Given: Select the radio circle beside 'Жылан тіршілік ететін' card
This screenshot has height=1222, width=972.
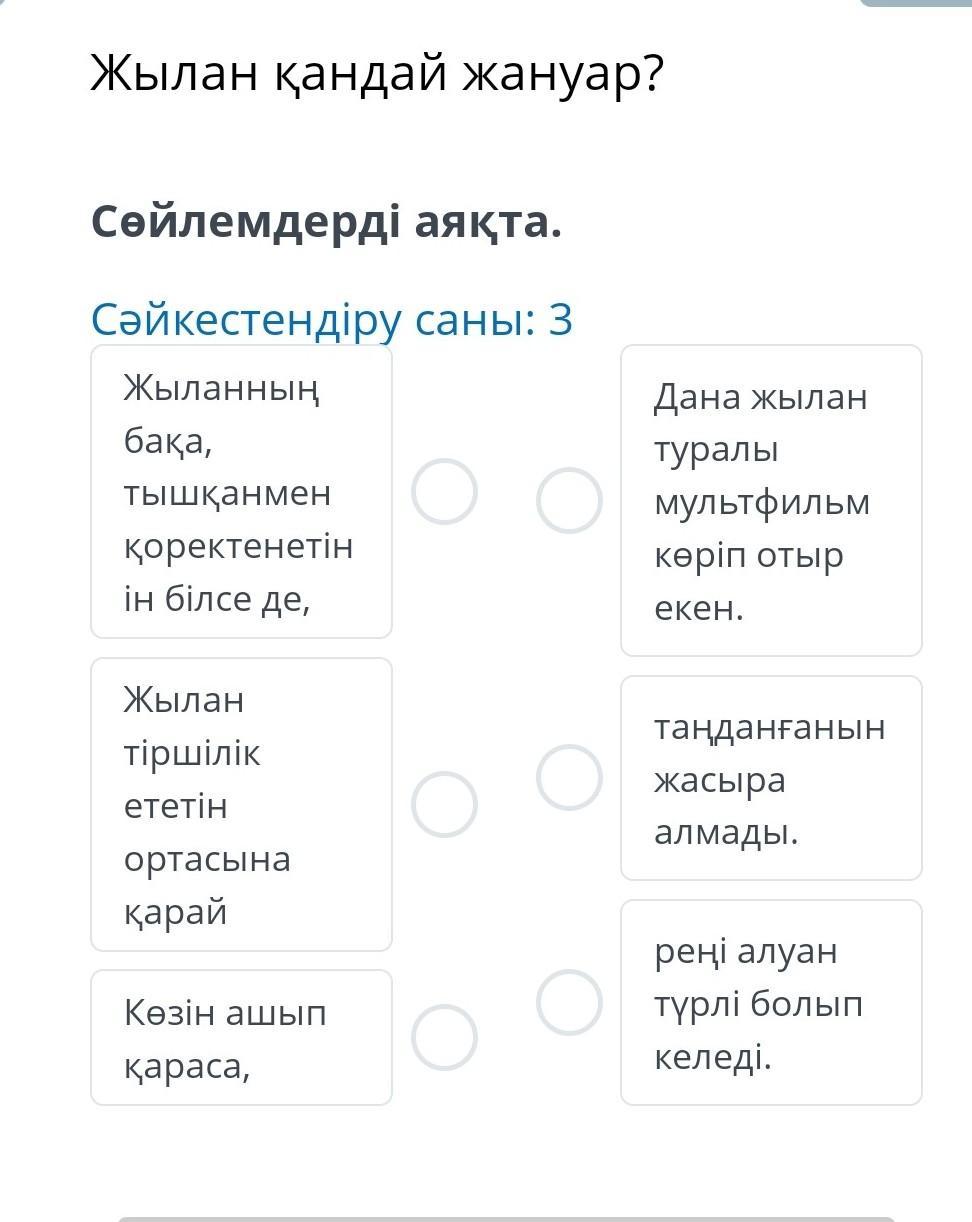Looking at the screenshot, I should coord(444,804).
